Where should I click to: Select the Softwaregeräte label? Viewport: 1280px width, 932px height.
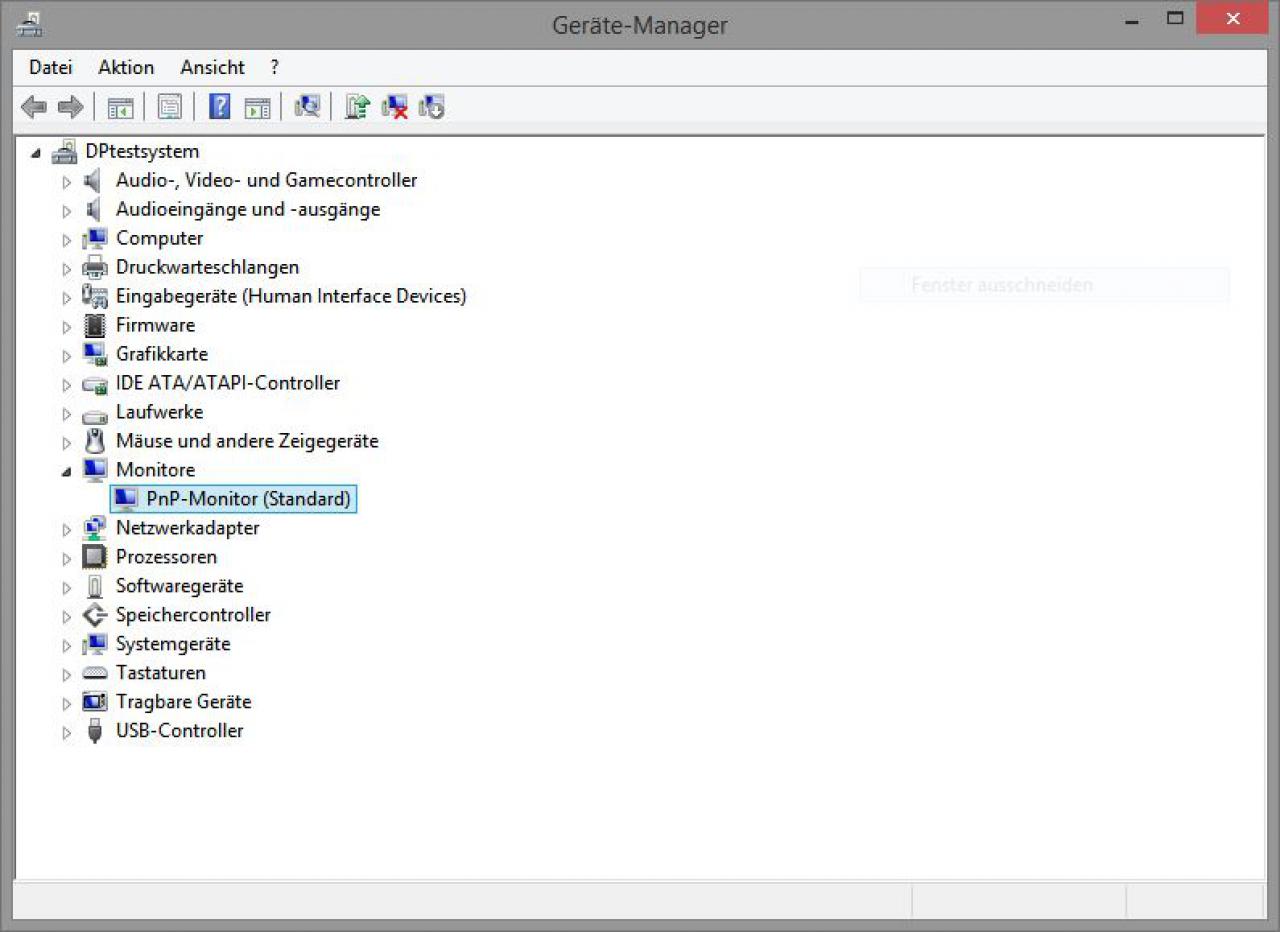[180, 586]
